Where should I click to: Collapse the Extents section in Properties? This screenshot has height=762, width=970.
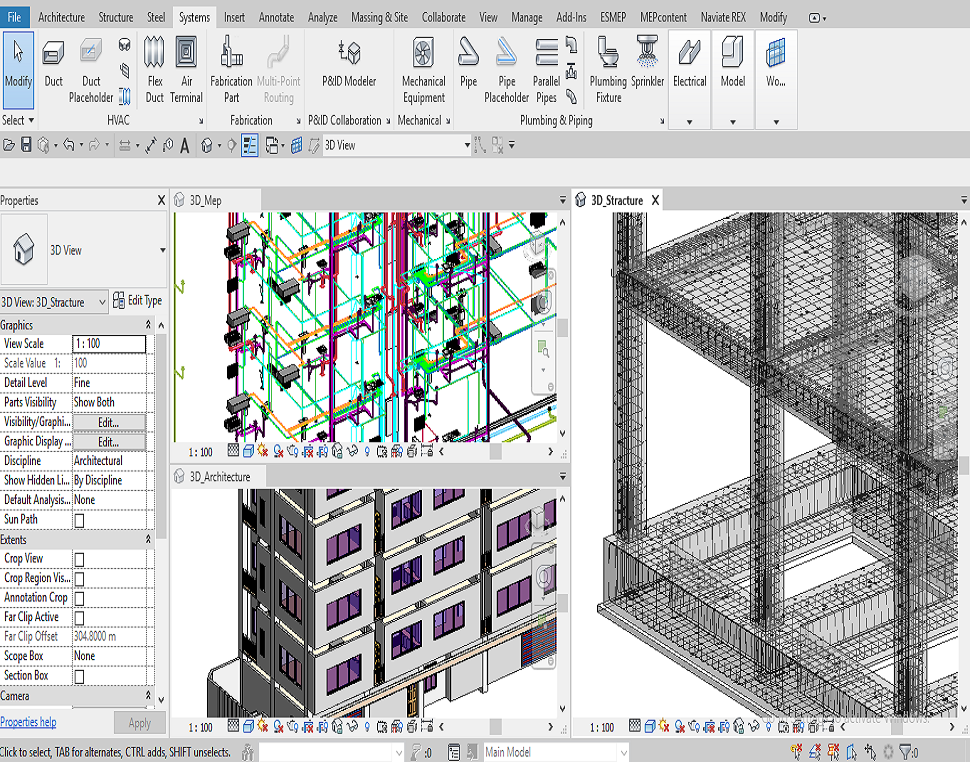148,539
